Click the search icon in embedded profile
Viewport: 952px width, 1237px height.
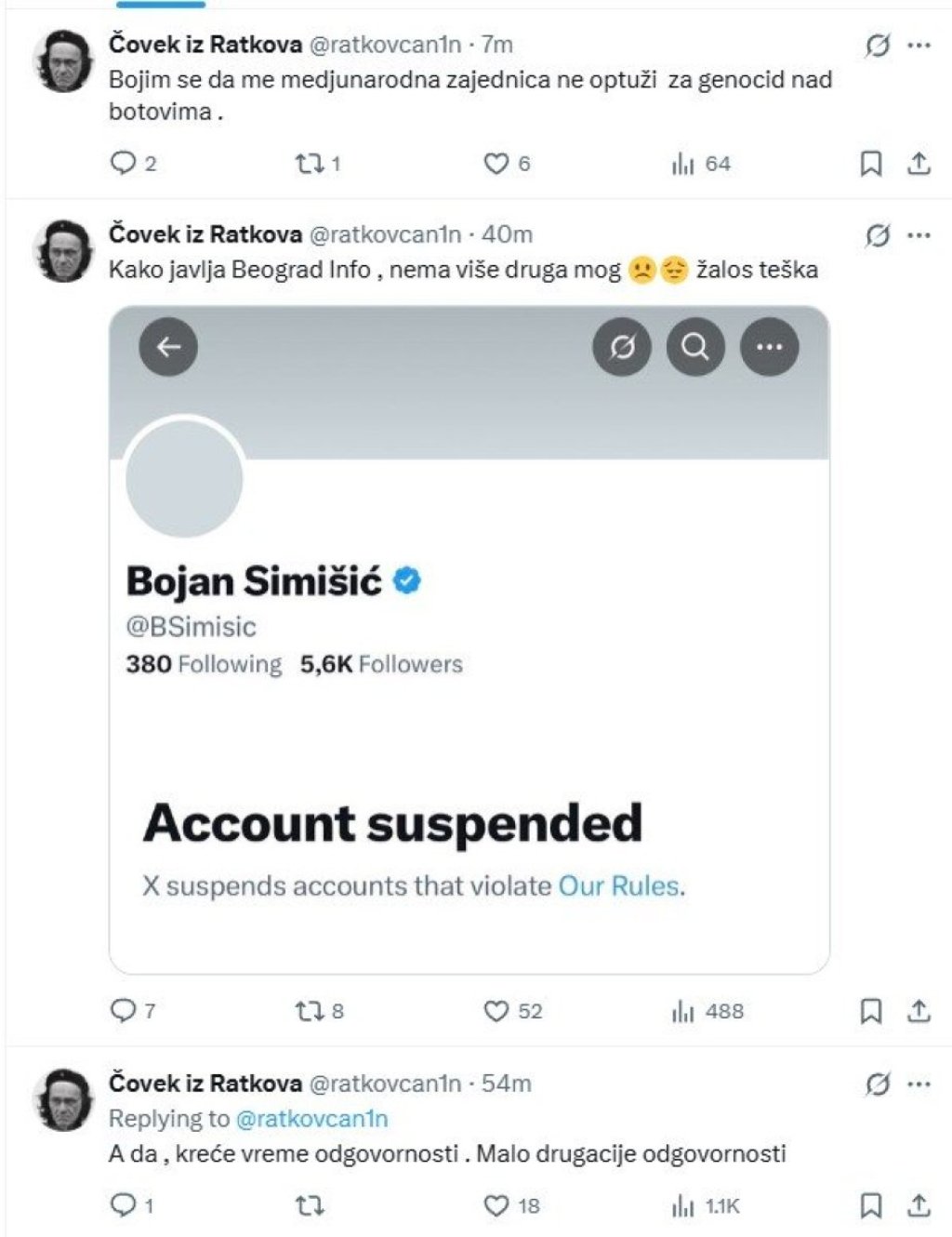click(695, 347)
